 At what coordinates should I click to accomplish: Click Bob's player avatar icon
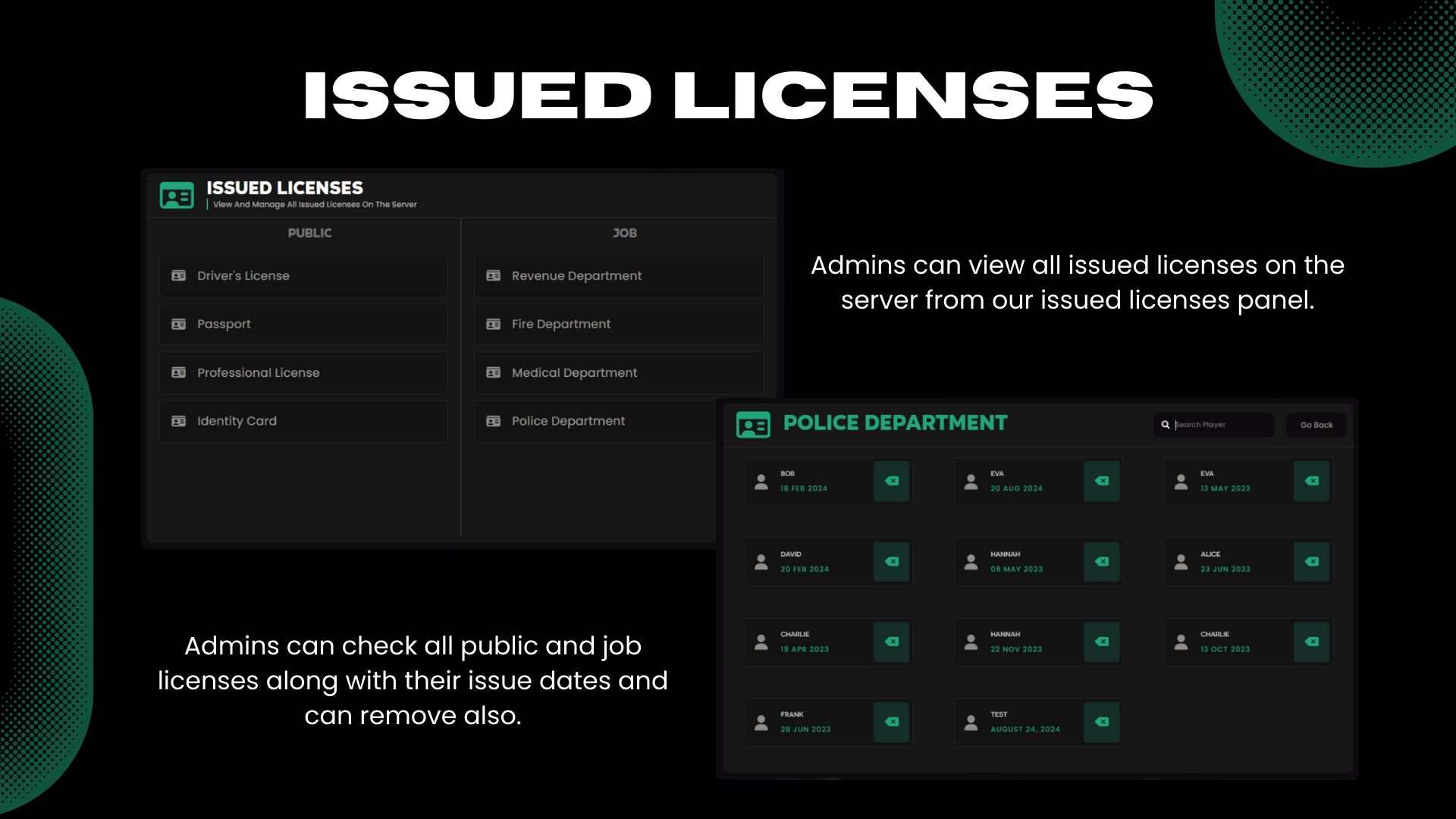[761, 482]
